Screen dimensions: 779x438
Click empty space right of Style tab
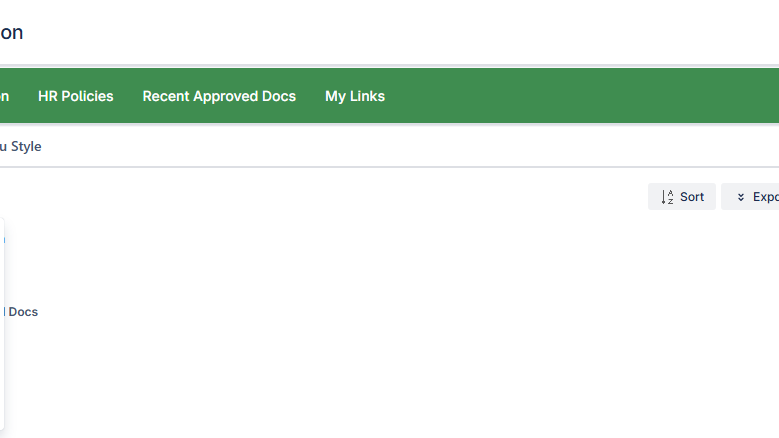400,146
